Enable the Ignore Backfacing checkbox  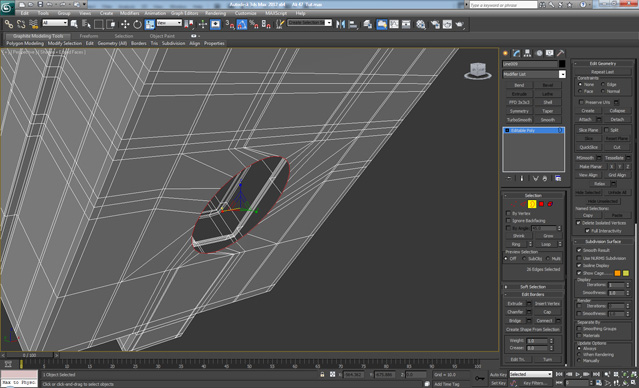(x=508, y=220)
